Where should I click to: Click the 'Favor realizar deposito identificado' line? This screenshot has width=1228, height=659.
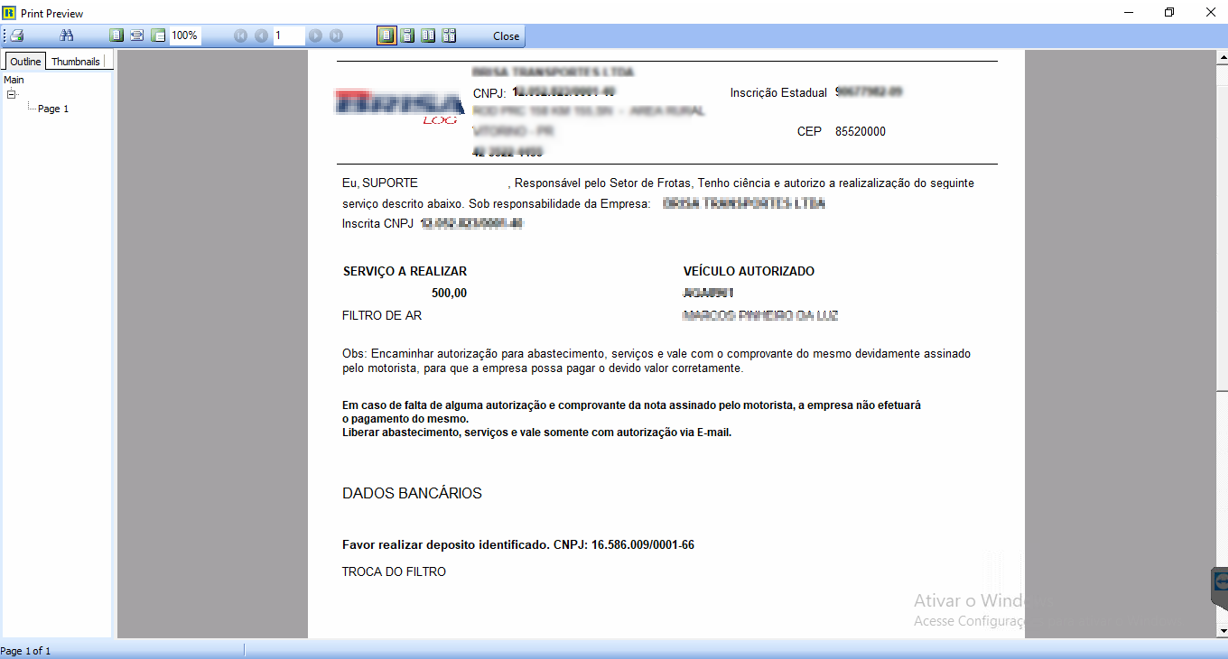point(518,545)
